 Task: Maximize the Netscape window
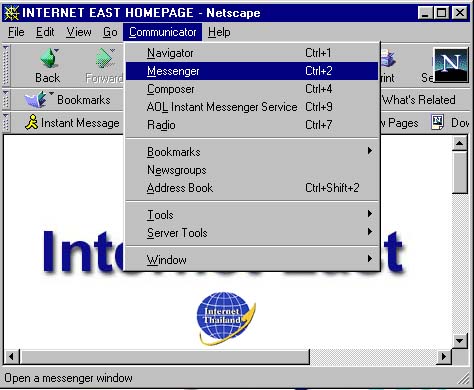tap(441, 13)
